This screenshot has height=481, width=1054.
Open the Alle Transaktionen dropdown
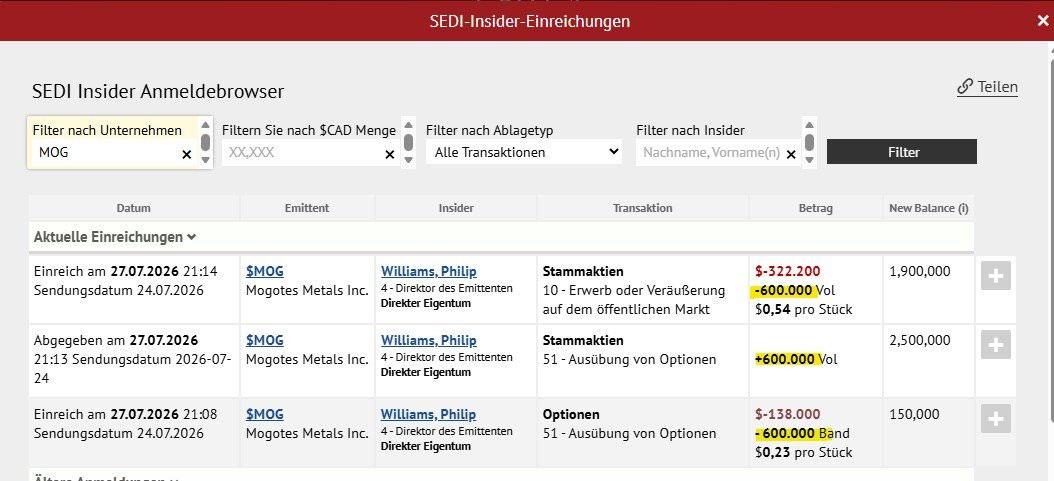525,152
